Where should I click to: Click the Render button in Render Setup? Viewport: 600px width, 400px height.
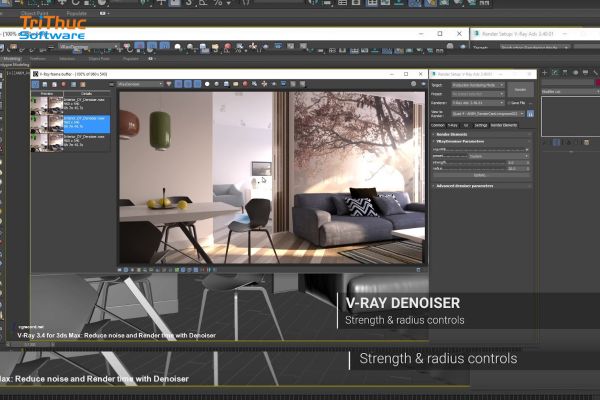tap(520, 90)
